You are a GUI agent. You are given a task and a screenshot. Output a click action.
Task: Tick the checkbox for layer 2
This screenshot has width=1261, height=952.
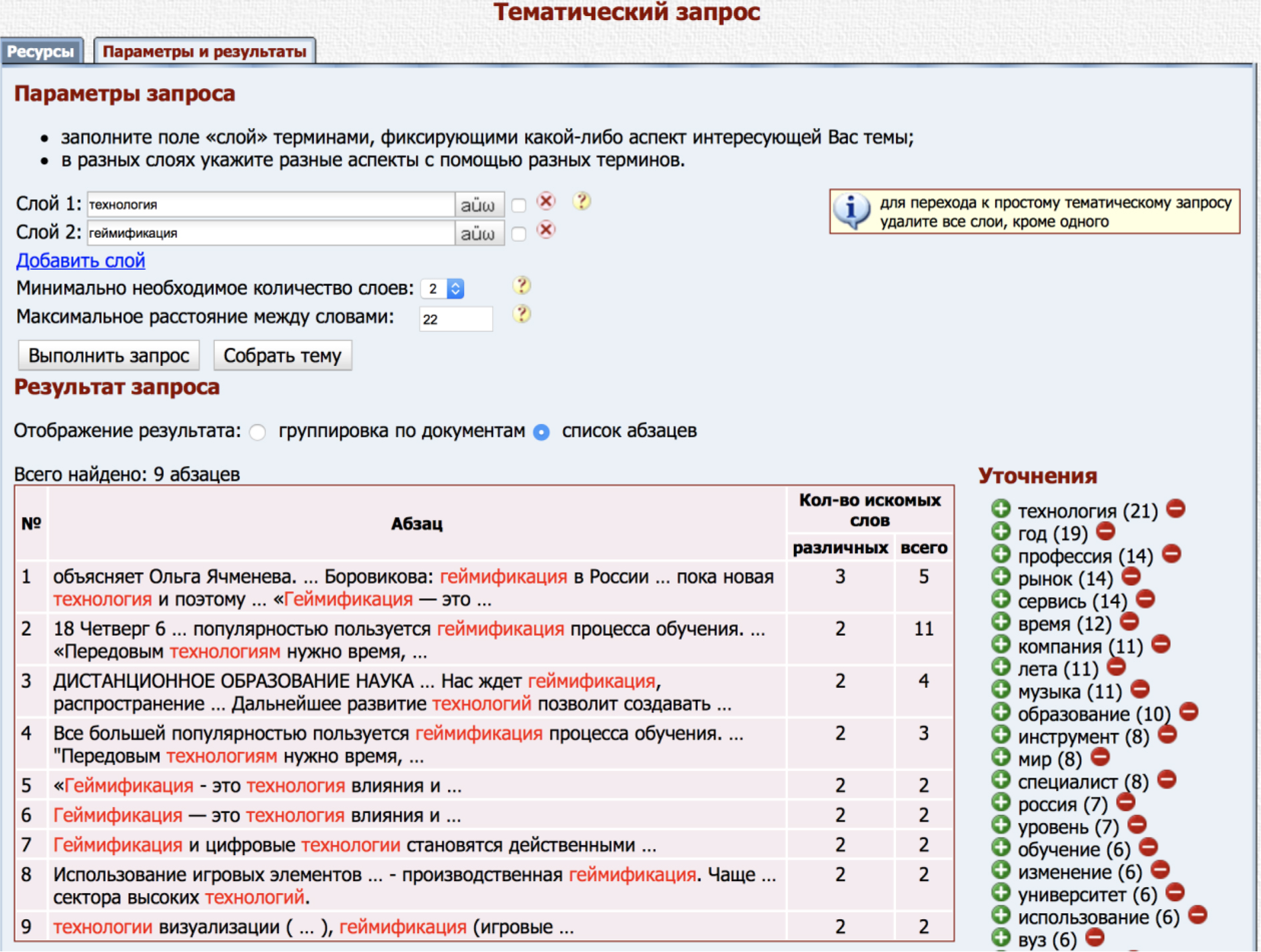pyautogui.click(x=519, y=234)
